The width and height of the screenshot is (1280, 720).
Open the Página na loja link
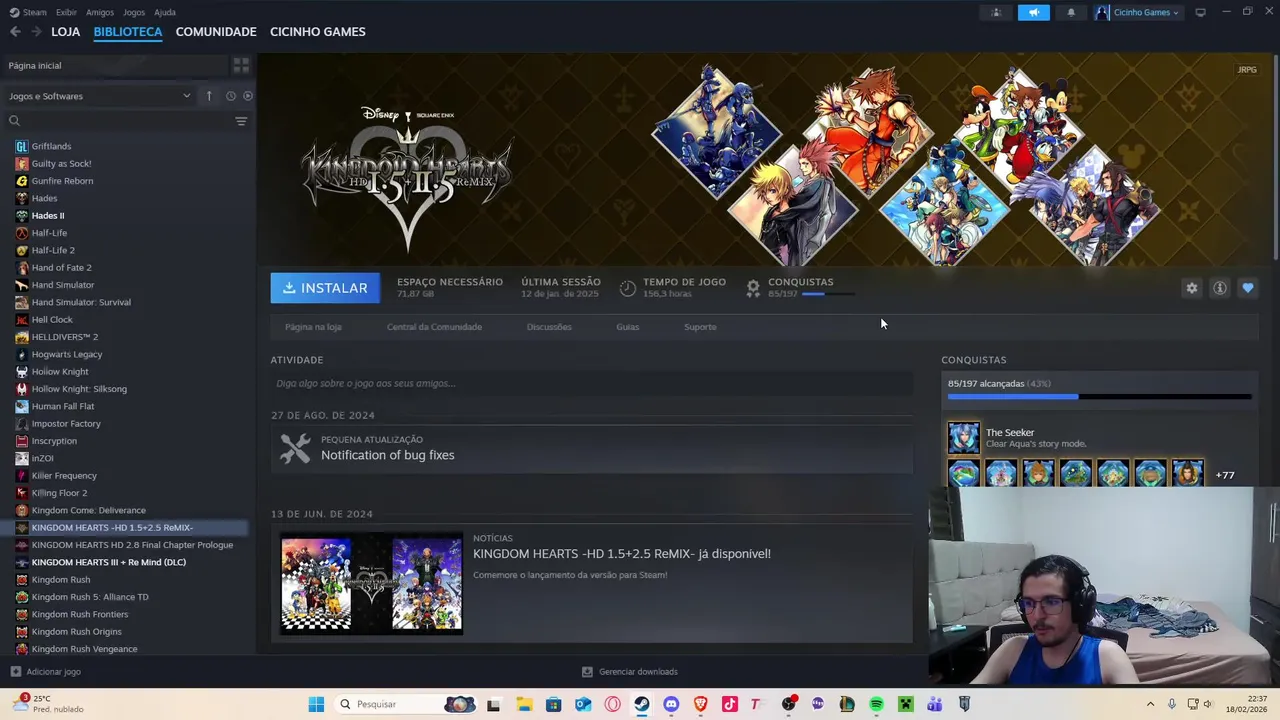click(x=313, y=327)
